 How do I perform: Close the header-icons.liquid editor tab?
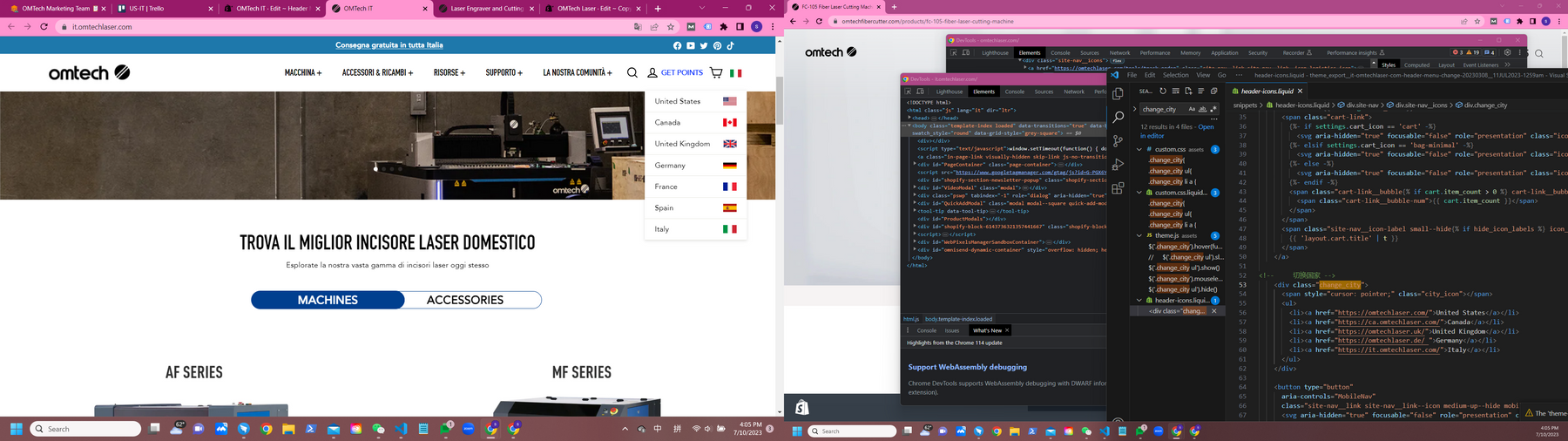[1301, 91]
